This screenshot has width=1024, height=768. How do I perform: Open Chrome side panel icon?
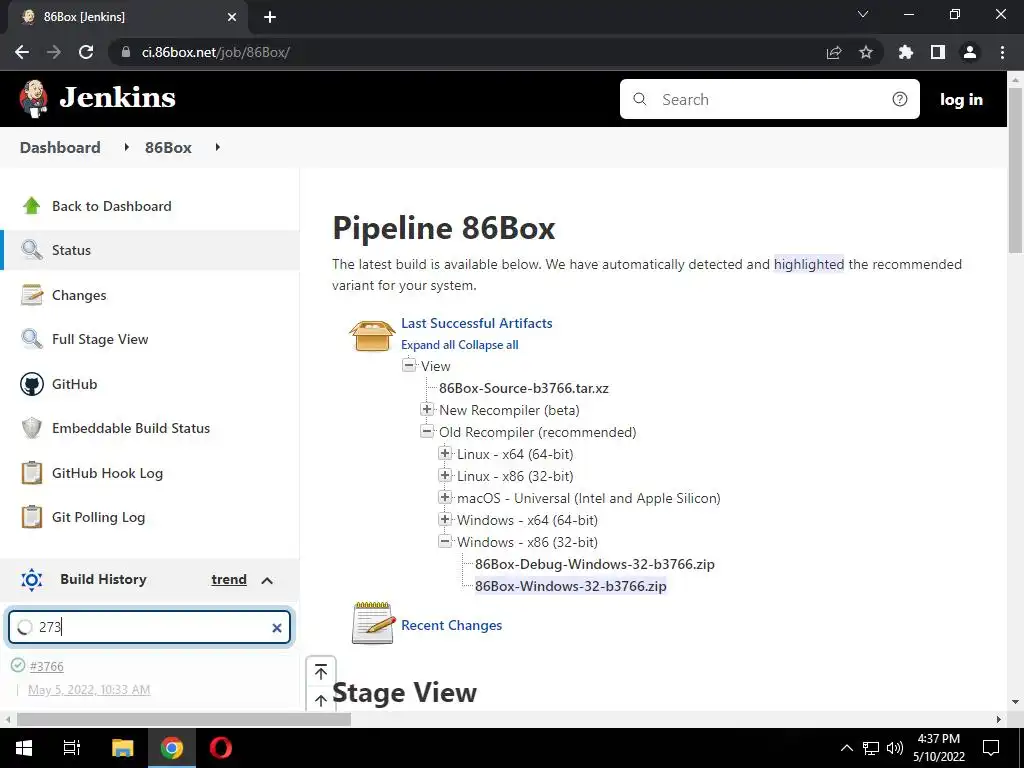click(938, 52)
